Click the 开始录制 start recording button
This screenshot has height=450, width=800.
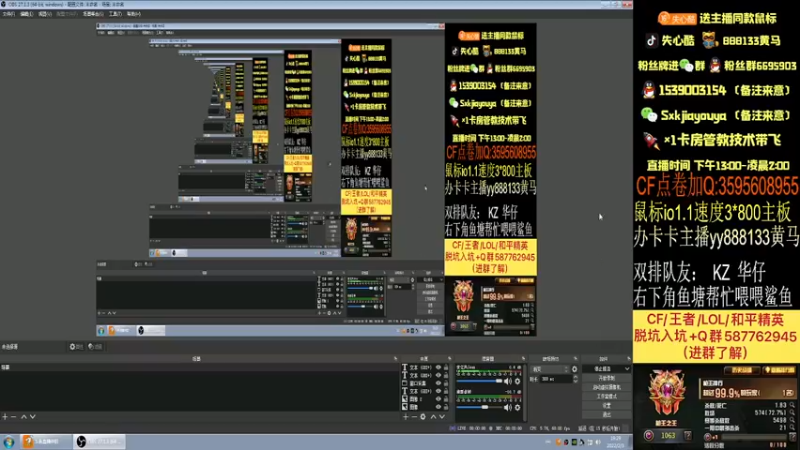tap(607, 378)
